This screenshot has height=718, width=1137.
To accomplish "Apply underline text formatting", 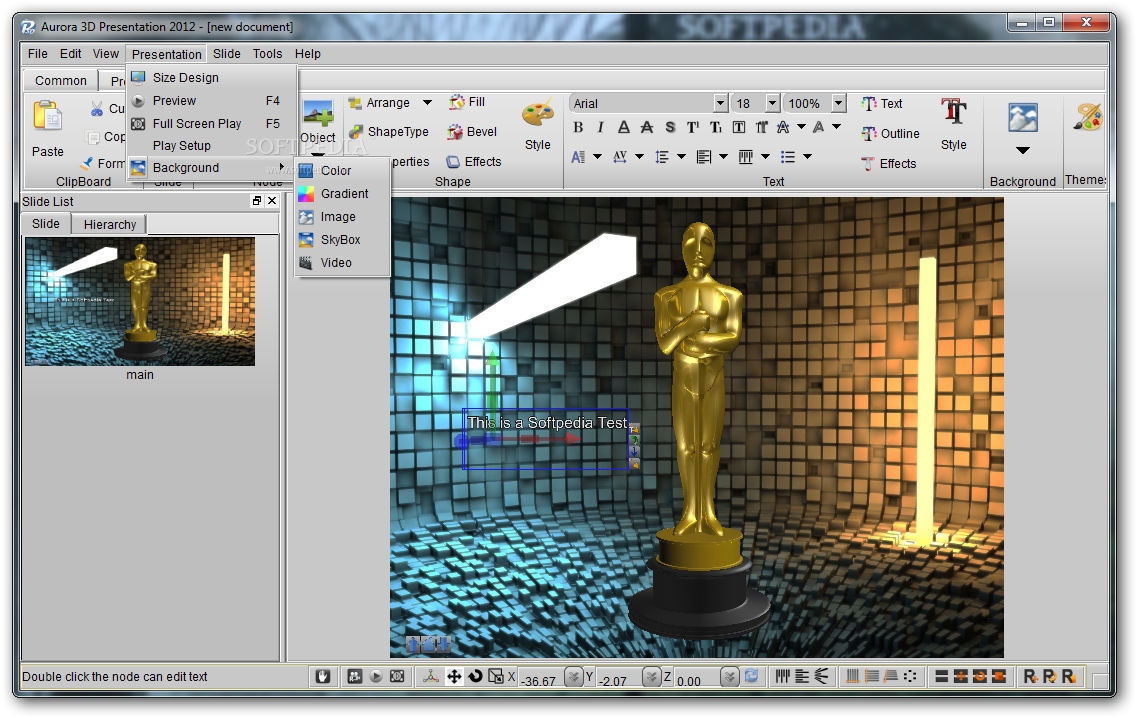I will pos(624,128).
